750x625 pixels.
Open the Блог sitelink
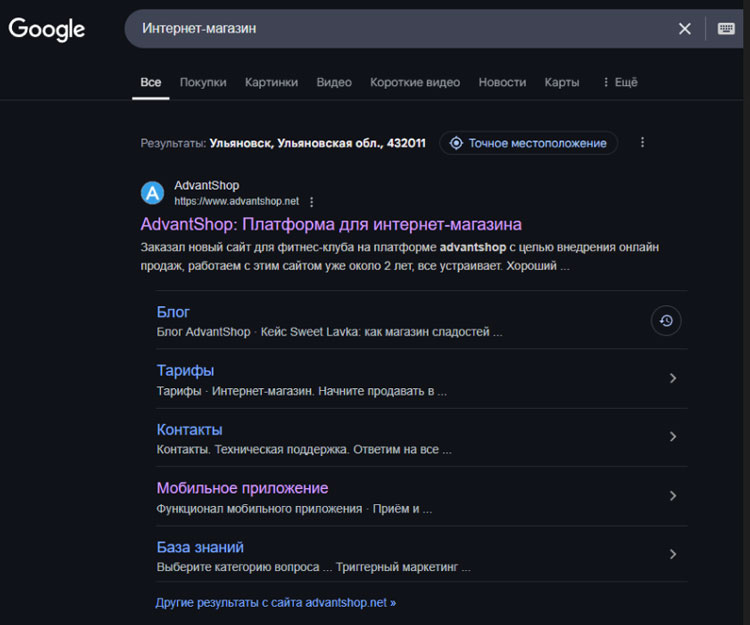[x=173, y=312]
